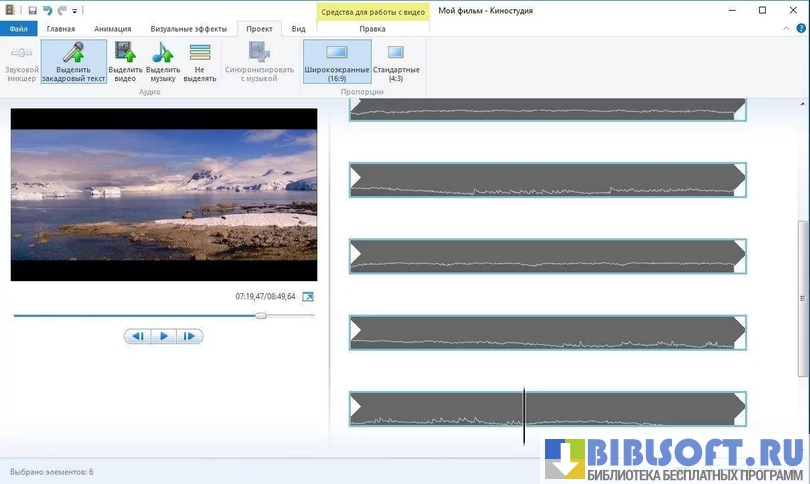Step to the previous frame
Screen dimensions: 810x484
click(x=138, y=336)
